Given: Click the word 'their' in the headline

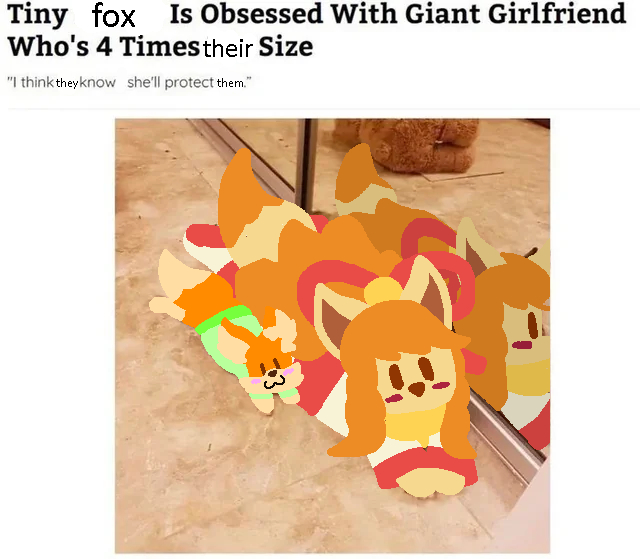Looking at the screenshot, I should click(228, 48).
